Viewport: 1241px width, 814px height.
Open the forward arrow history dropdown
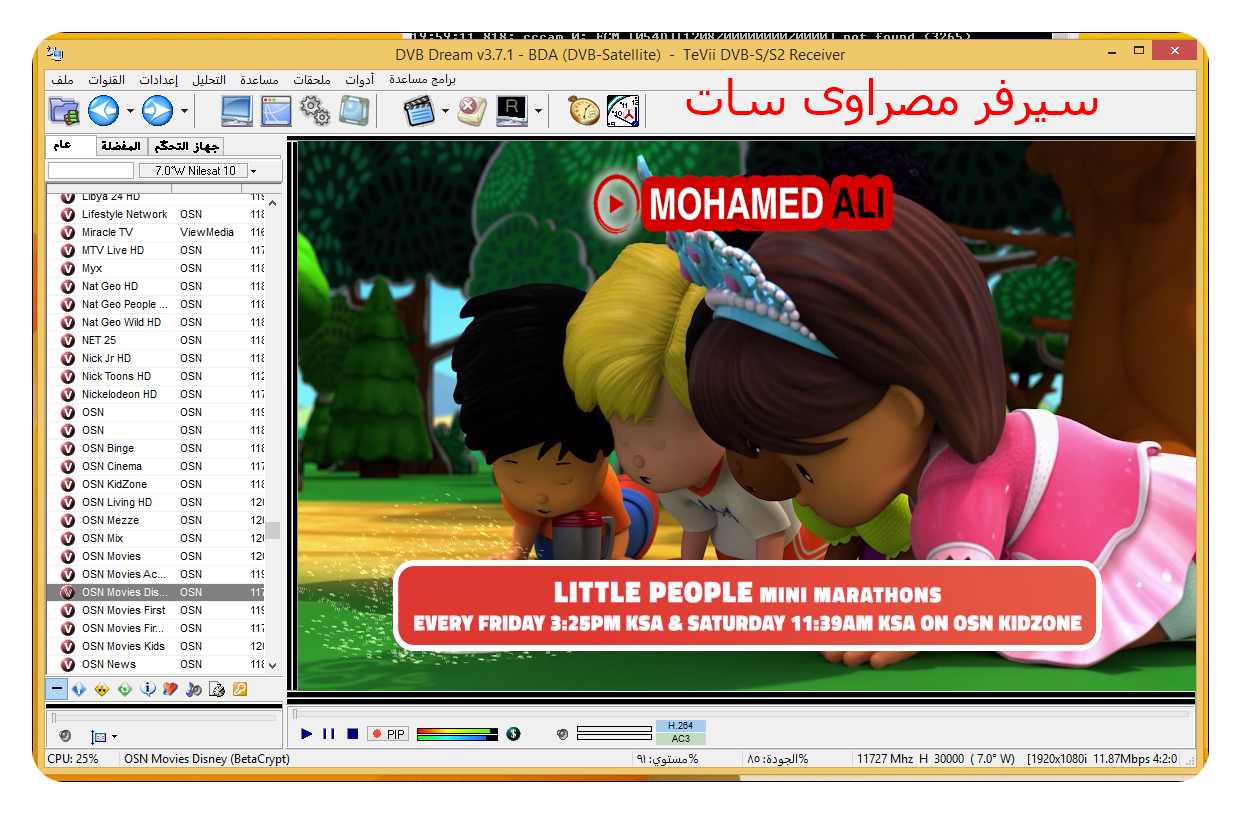click(x=184, y=111)
